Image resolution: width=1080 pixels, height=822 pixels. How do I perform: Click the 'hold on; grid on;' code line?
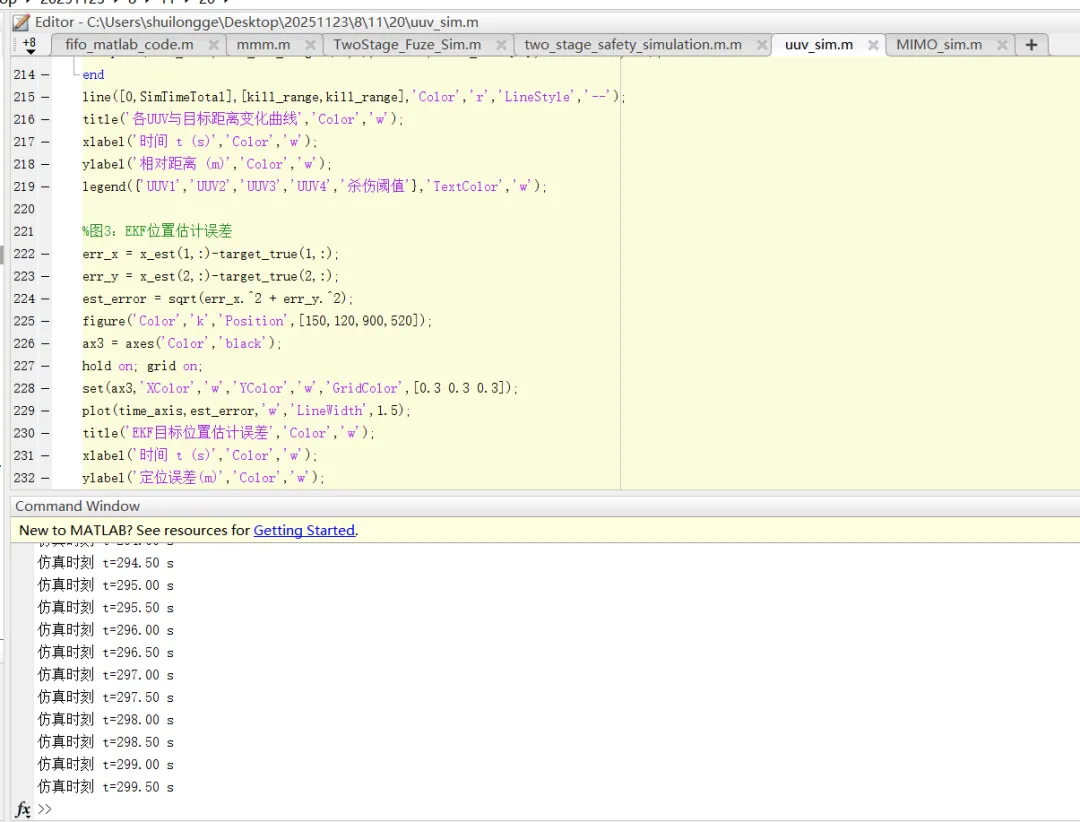coord(142,366)
